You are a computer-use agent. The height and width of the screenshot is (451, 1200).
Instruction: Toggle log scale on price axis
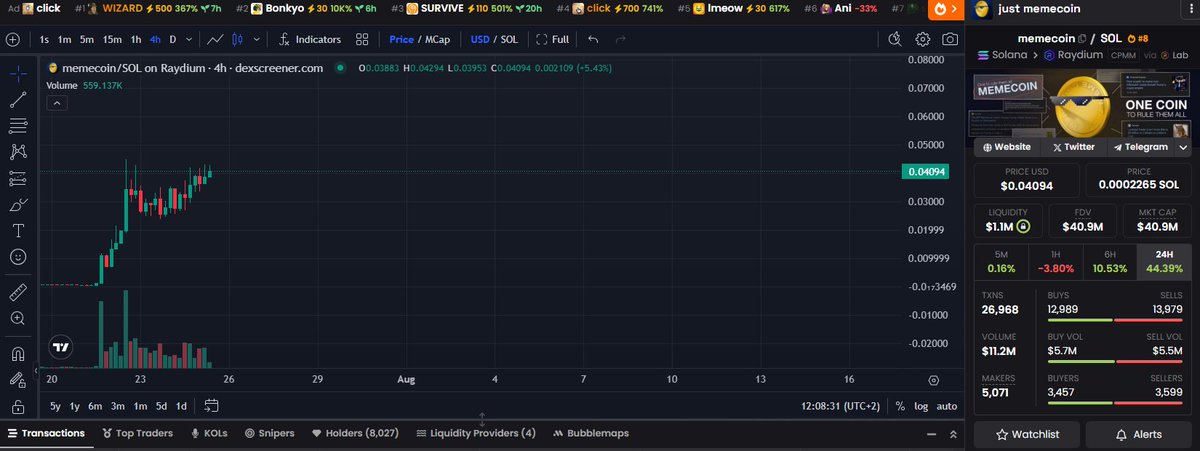921,406
